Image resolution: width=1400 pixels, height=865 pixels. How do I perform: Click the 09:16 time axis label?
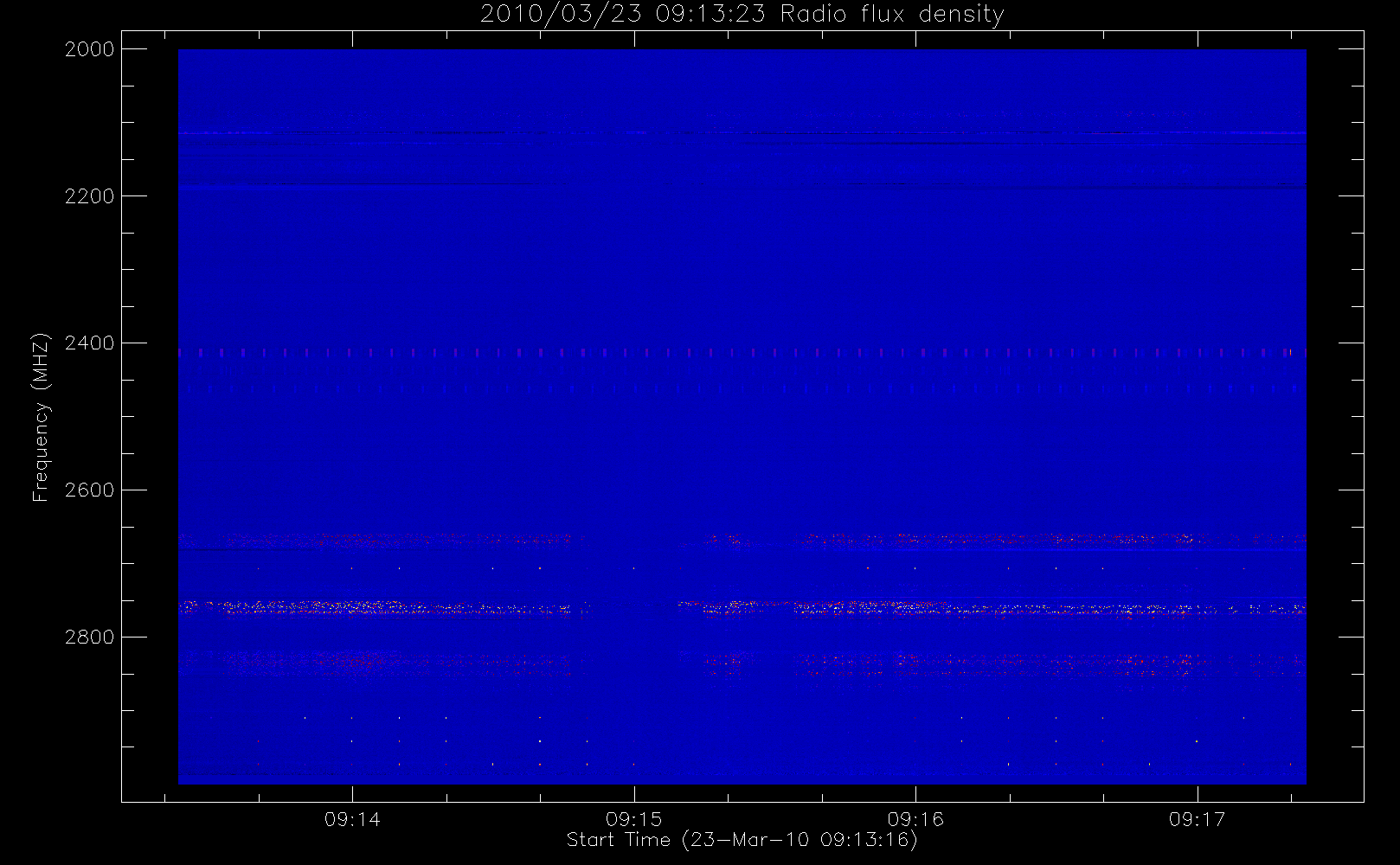(915, 819)
